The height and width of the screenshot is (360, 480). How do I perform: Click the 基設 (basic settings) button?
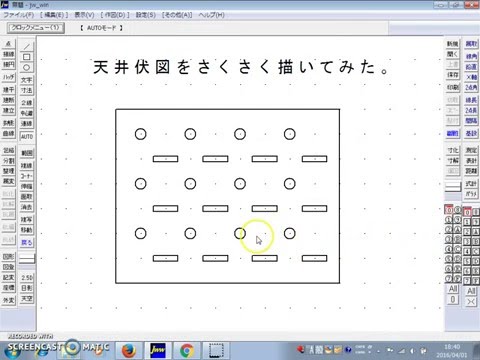click(x=471, y=133)
